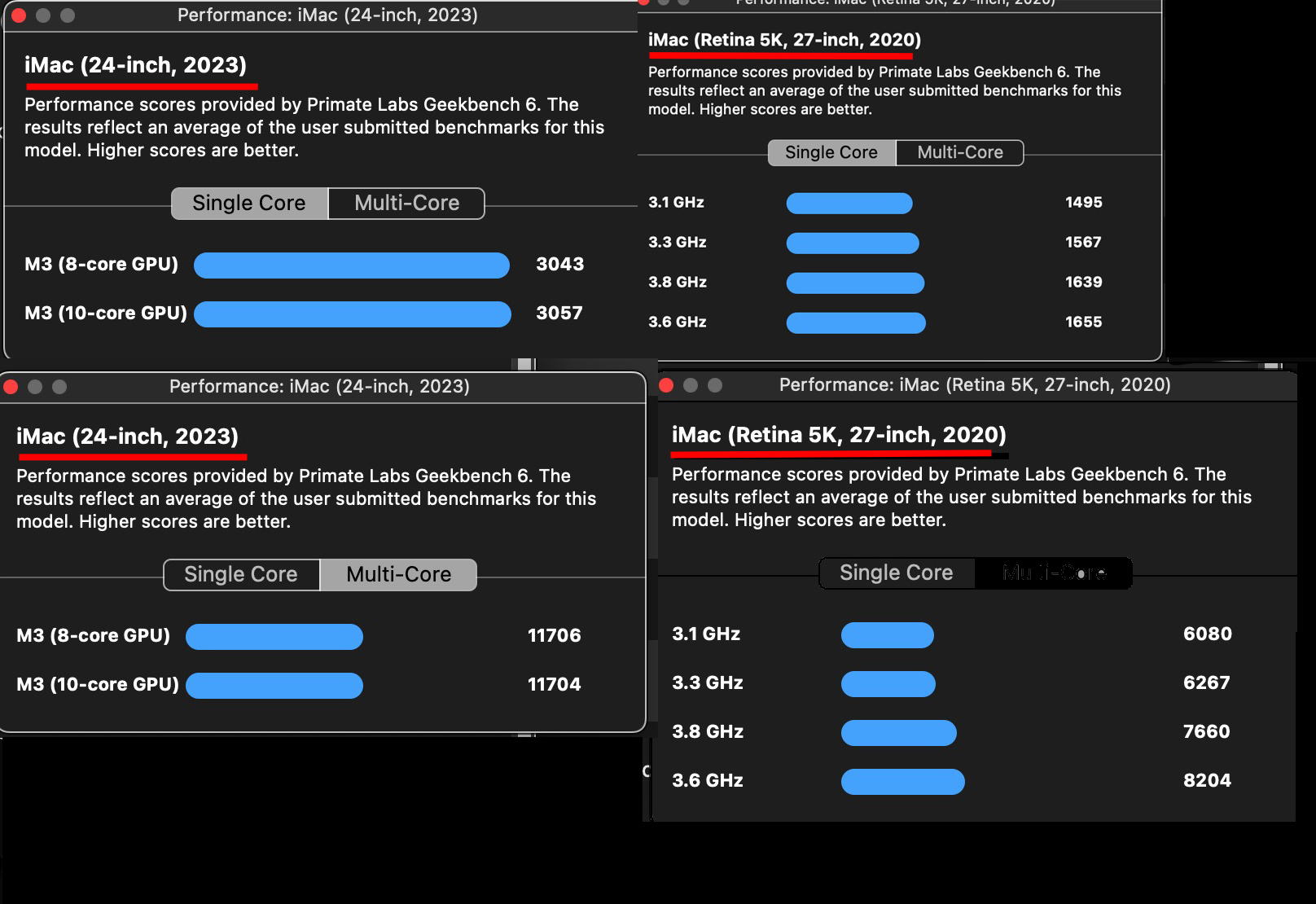The width and height of the screenshot is (1316, 904).
Task: Click the 3.3 GHz label beside score 1567
Action: pos(678,242)
